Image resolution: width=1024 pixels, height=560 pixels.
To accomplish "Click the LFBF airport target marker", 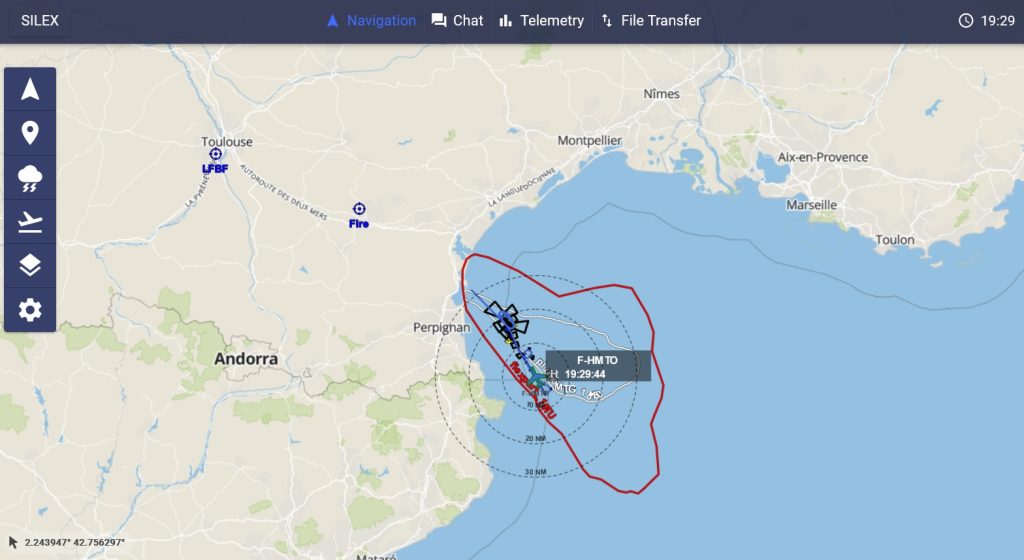I will (x=216, y=154).
